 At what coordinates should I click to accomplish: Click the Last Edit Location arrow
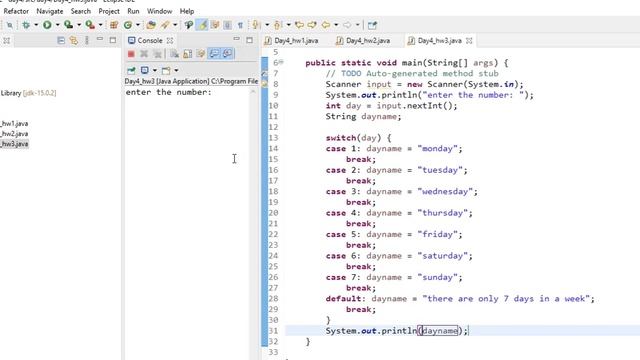(x=299, y=25)
